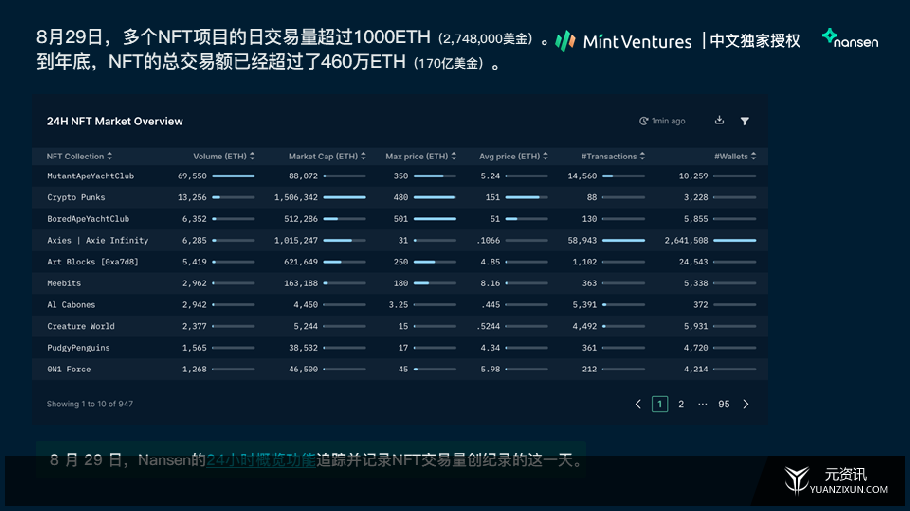Open the Meebits collection row
The width and height of the screenshot is (910, 511).
(x=400, y=283)
